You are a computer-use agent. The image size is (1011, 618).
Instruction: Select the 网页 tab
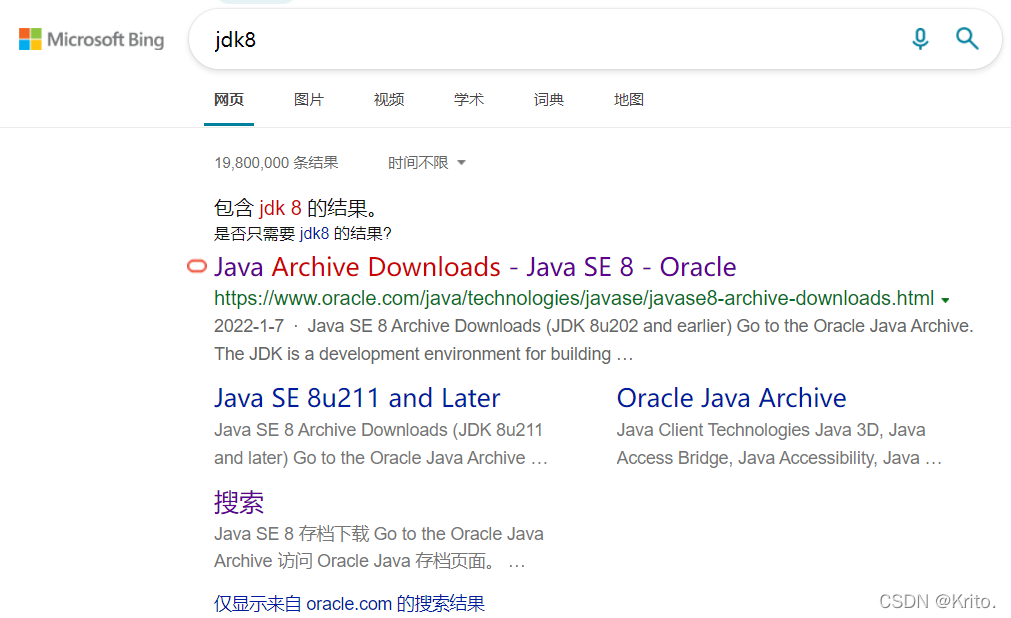click(x=229, y=100)
